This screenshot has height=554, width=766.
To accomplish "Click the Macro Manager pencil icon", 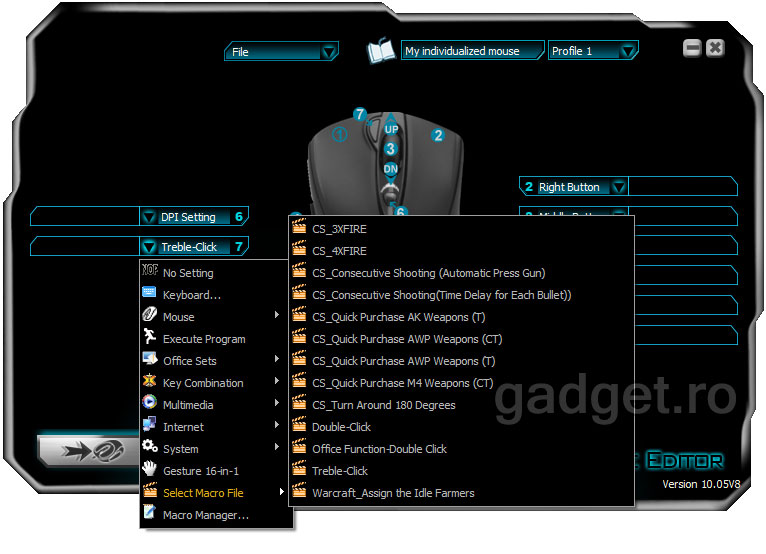I will (x=149, y=514).
